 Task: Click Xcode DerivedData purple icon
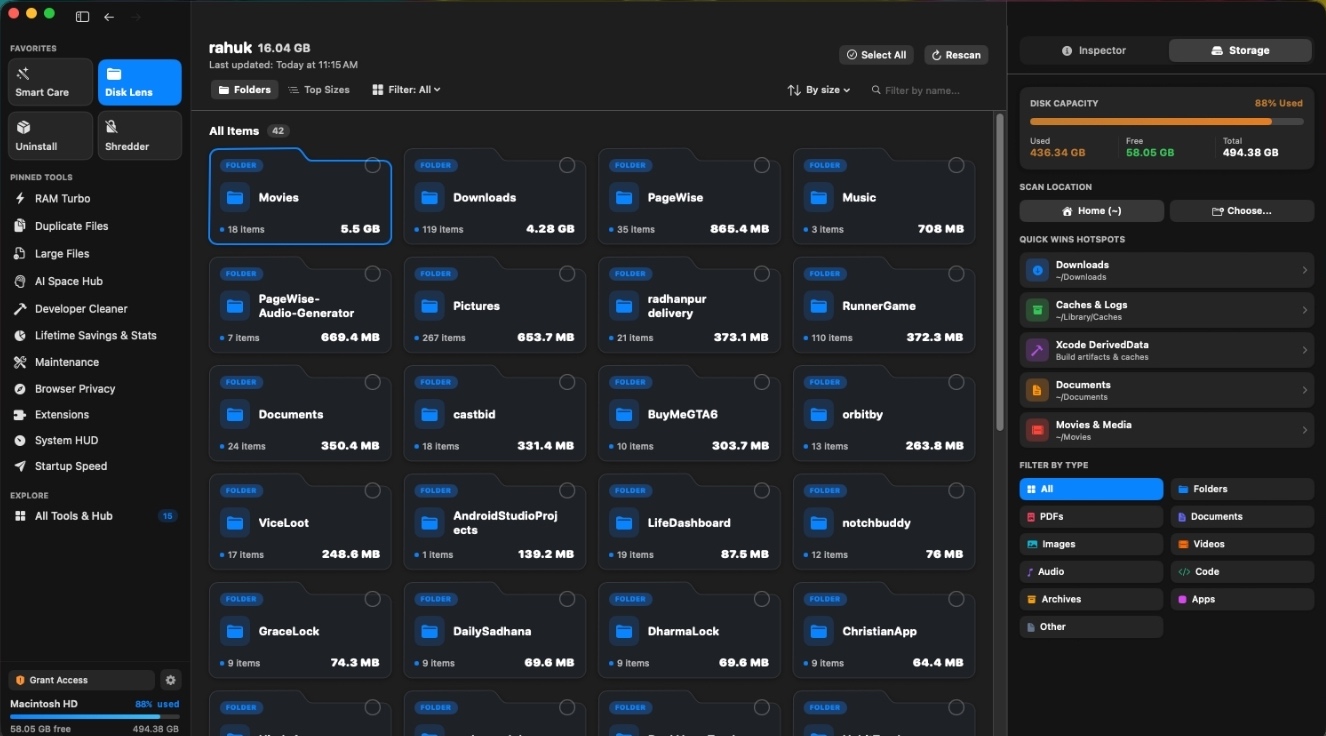(1037, 350)
